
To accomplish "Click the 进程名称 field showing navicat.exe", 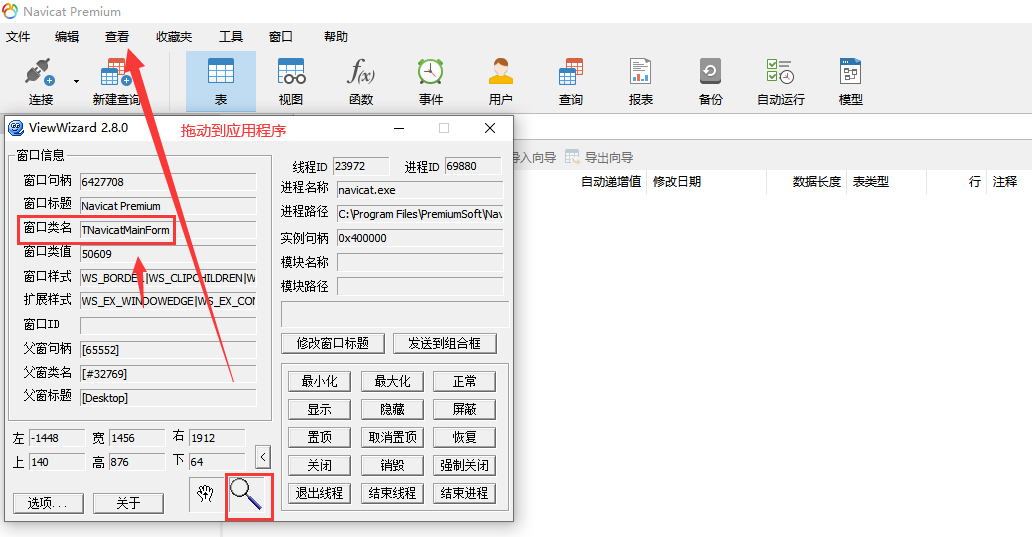I will (x=420, y=190).
